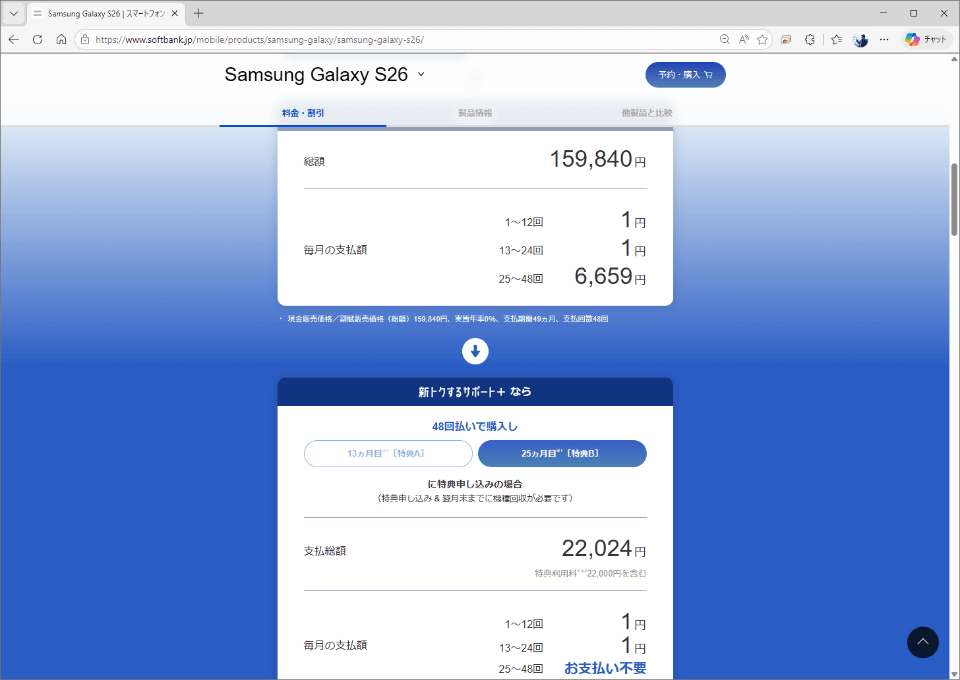Click the zoom magnifier icon in address bar
This screenshot has width=960, height=680.
pos(725,39)
